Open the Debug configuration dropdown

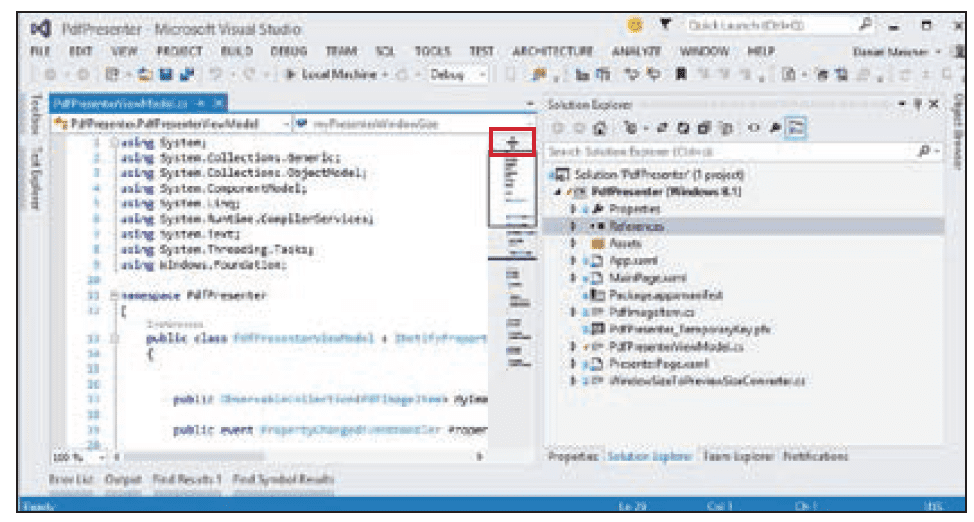coord(458,75)
